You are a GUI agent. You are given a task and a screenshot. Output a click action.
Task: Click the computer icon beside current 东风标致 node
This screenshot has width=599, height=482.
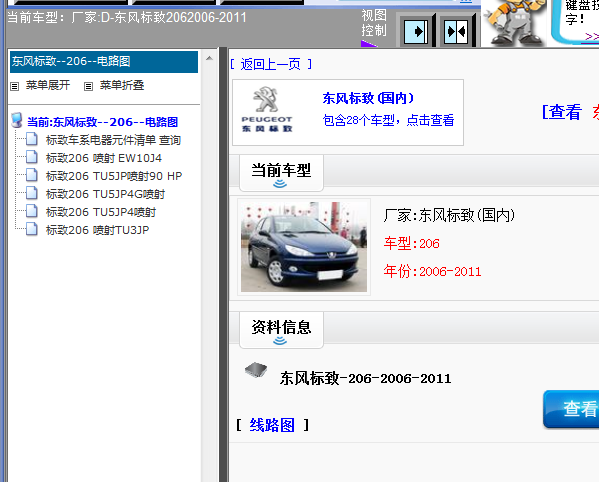pos(17,120)
